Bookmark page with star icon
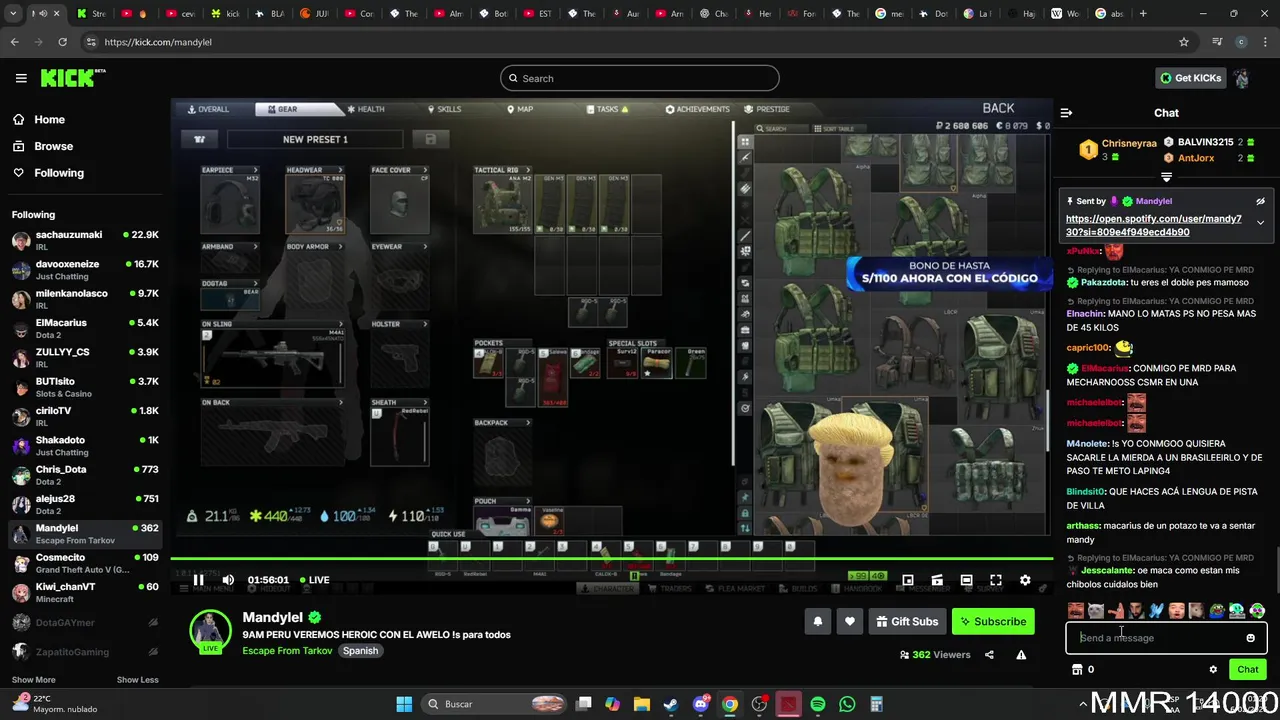 (1184, 42)
